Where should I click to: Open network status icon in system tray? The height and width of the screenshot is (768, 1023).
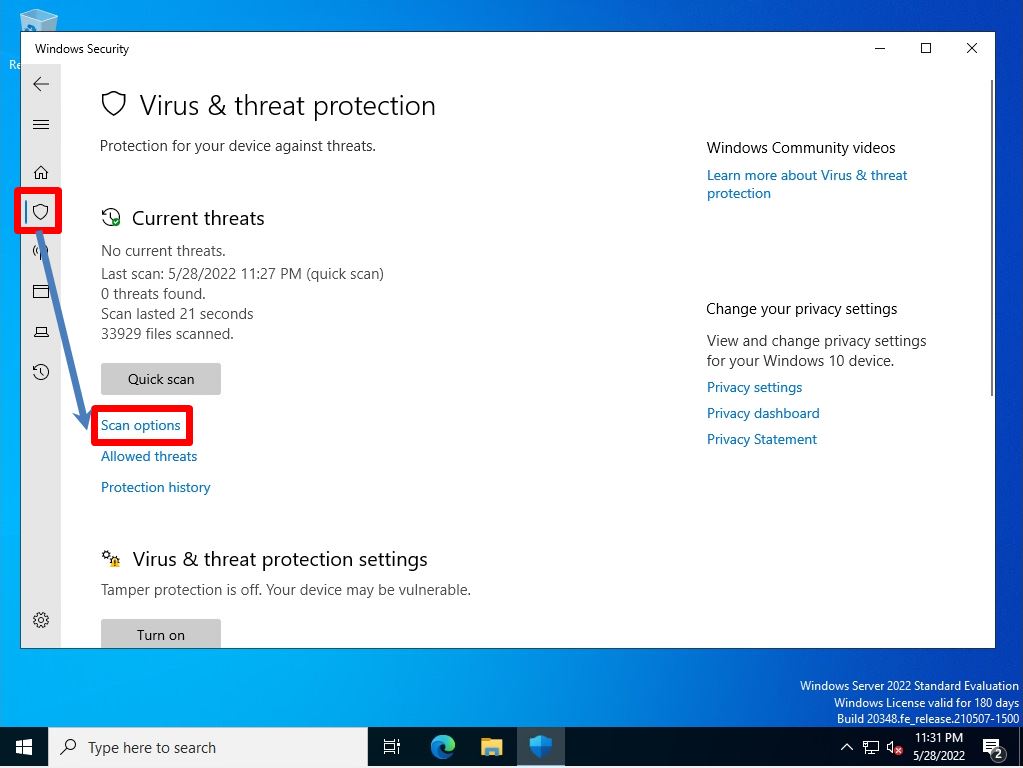(870, 748)
